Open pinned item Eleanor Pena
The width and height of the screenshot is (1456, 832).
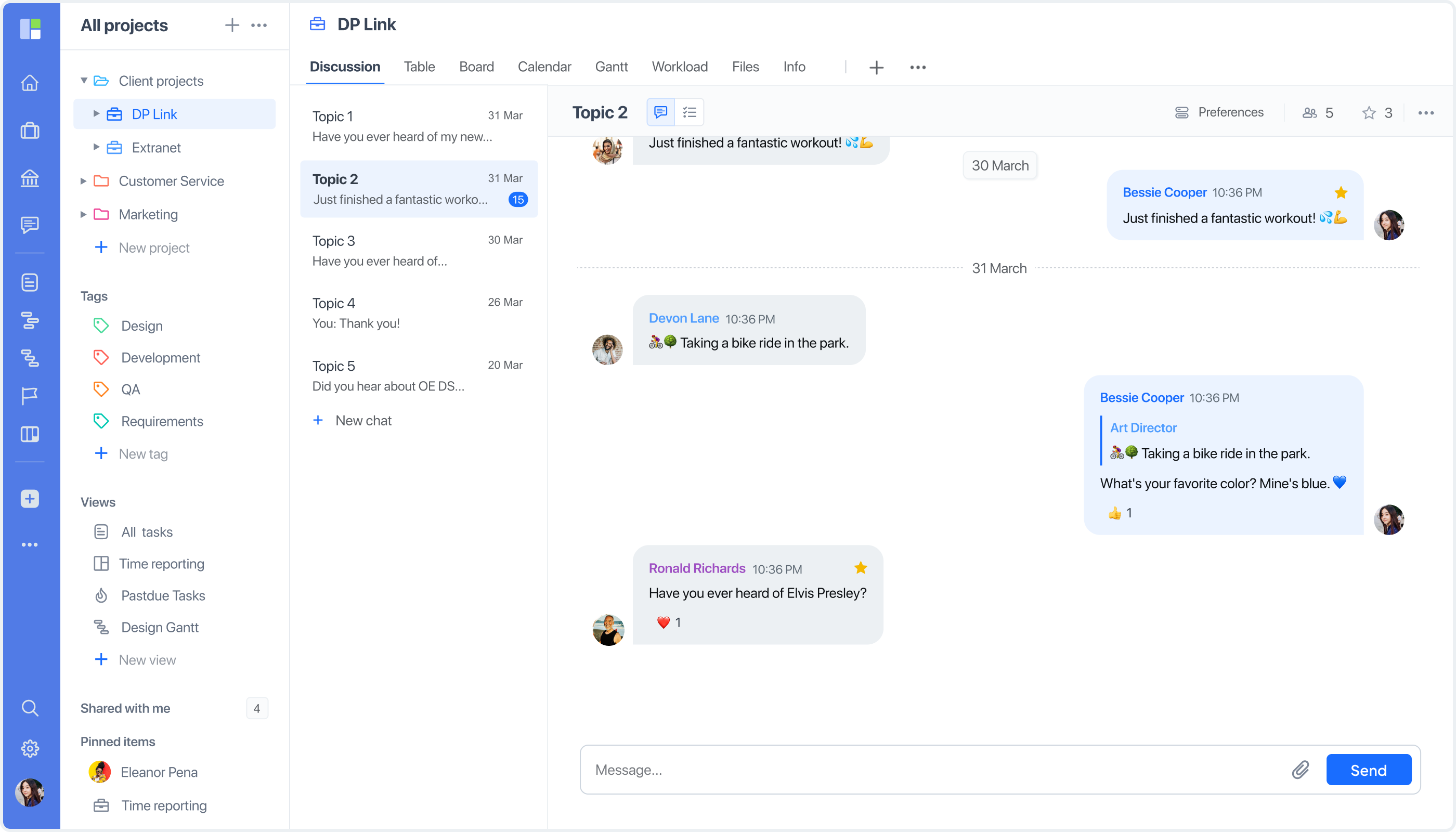[x=144, y=772]
